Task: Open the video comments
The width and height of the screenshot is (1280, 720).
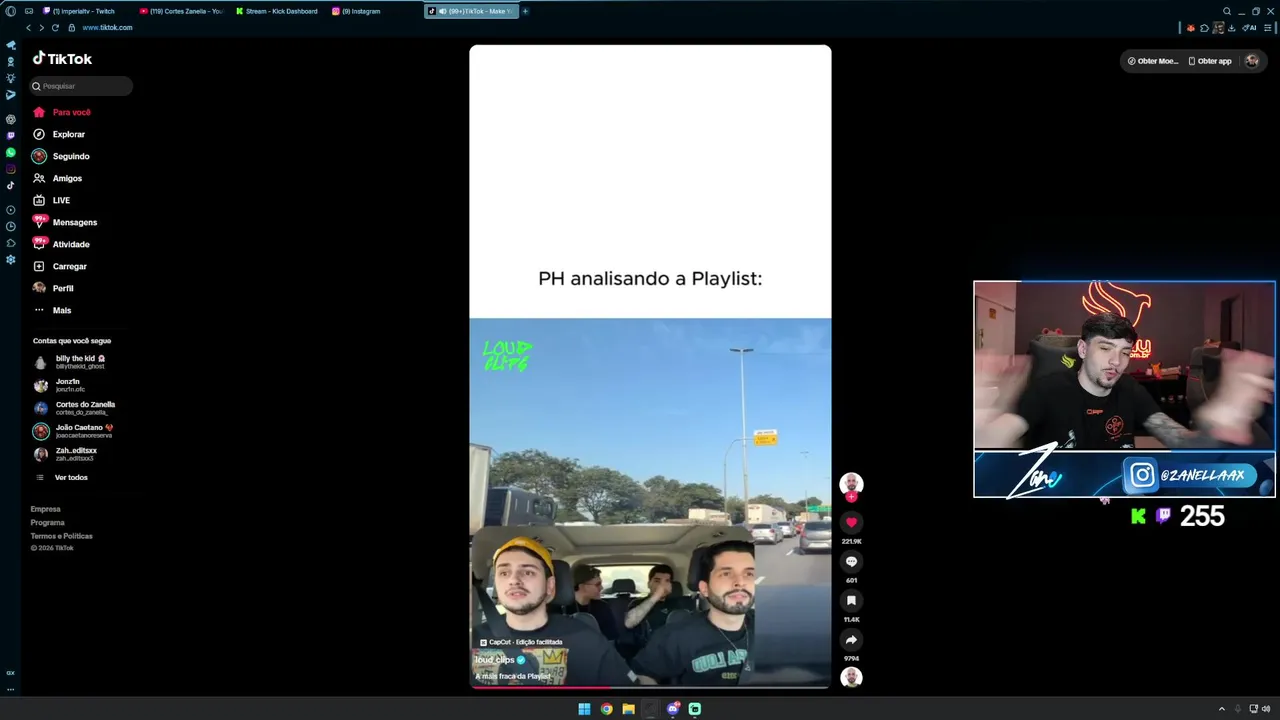Action: (x=851, y=561)
